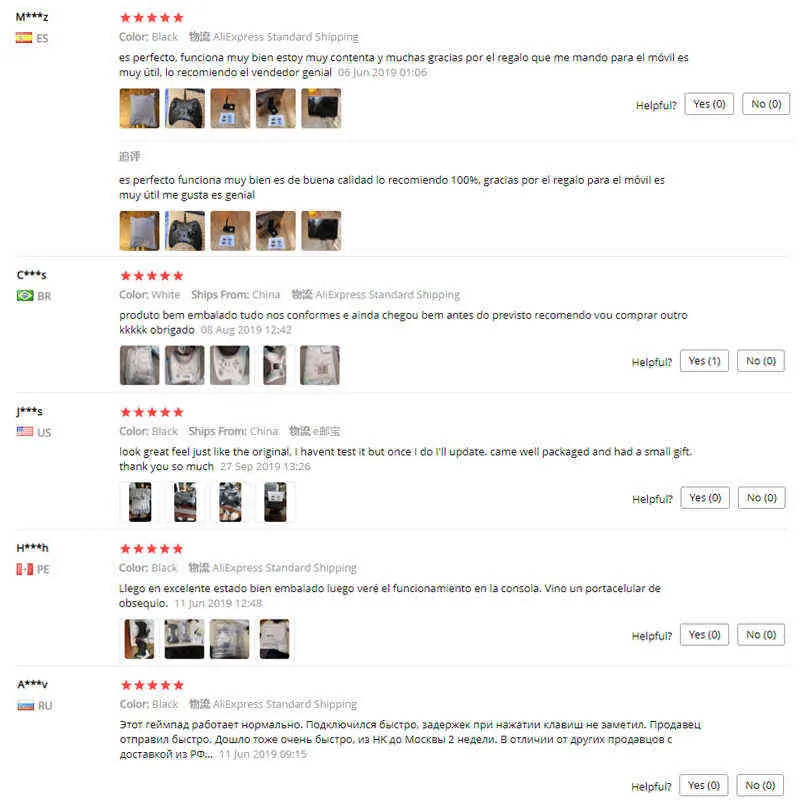This screenshot has width=800, height=800.
Task: Vote Yes (0) on H***h's Peru review
Action: click(x=704, y=635)
